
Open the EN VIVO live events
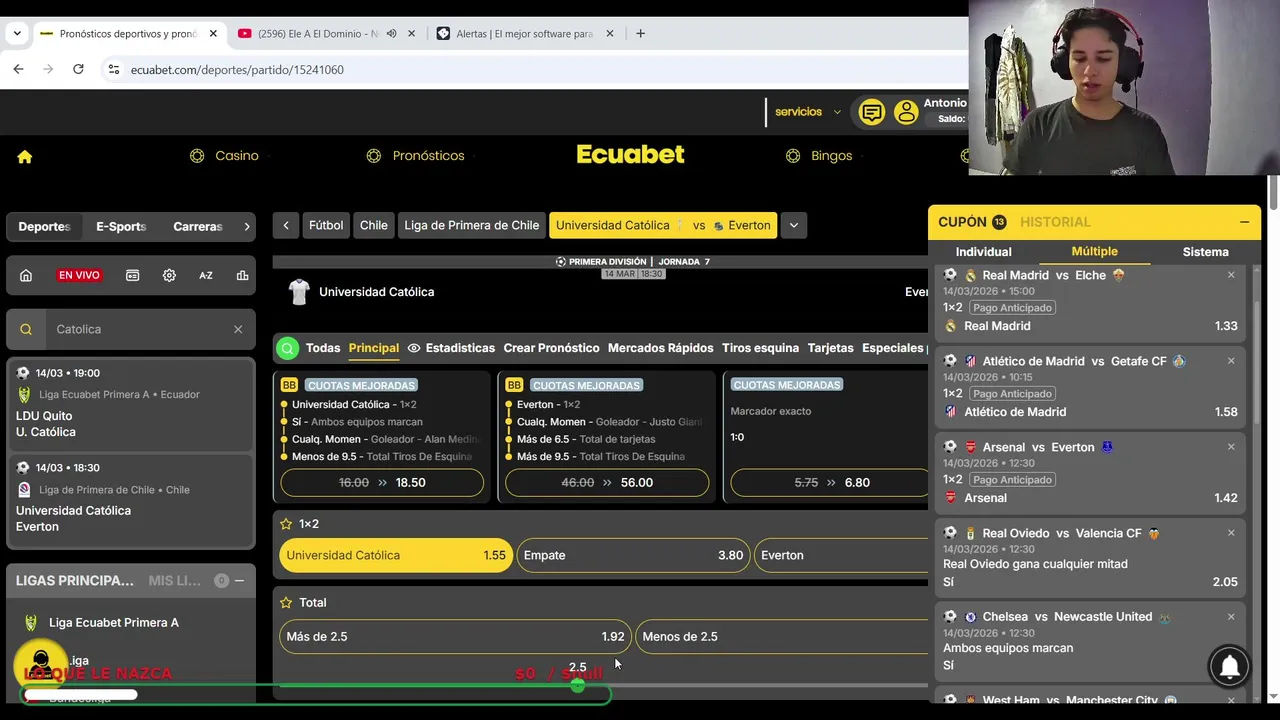pyautogui.click(x=79, y=275)
